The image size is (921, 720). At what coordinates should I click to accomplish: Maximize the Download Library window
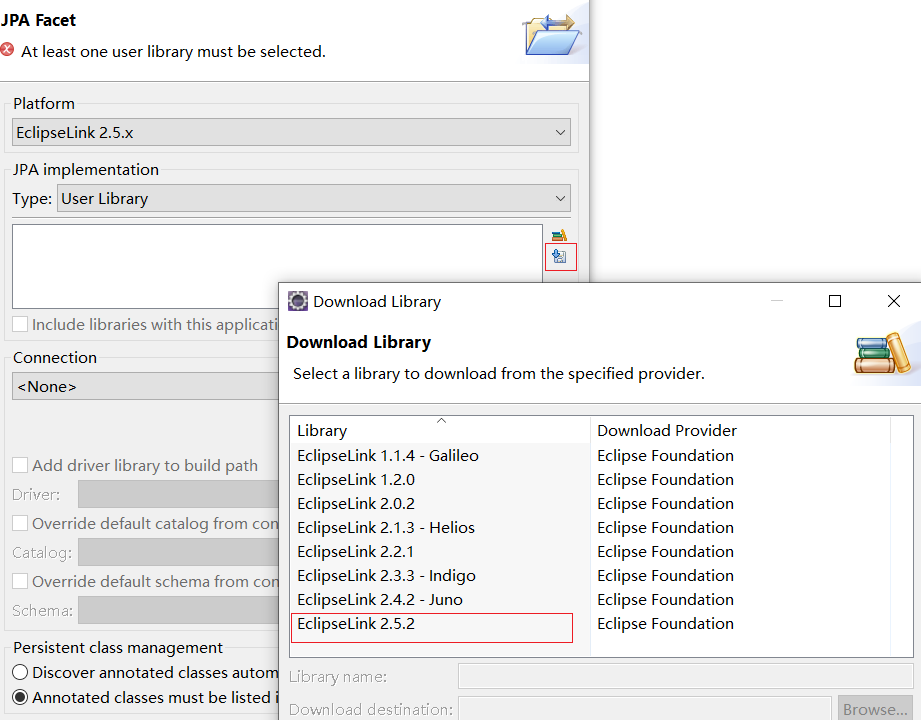click(x=835, y=301)
